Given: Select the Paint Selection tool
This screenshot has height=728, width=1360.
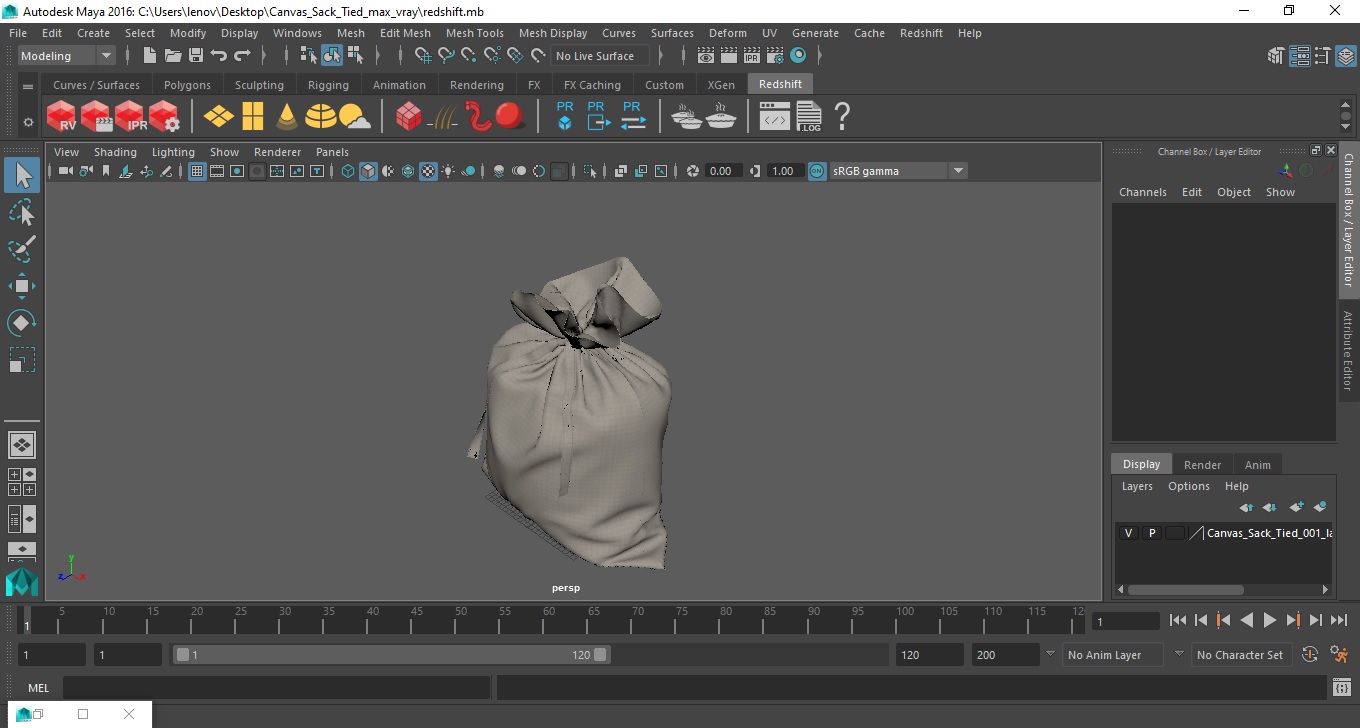Looking at the screenshot, I should 22,249.
